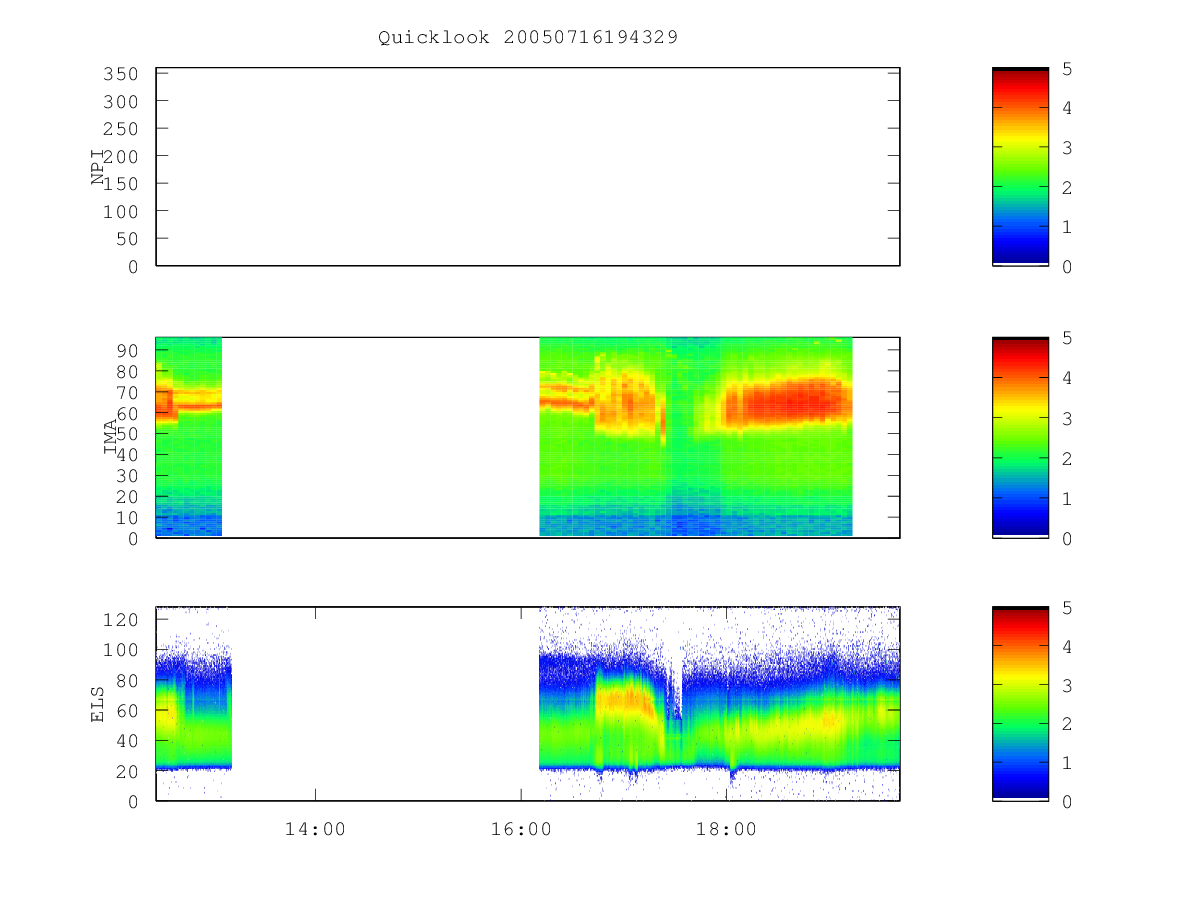This screenshot has width=1200, height=900.
Task: Click the ELS panel colorbar
Action: pyautogui.click(x=1020, y=704)
